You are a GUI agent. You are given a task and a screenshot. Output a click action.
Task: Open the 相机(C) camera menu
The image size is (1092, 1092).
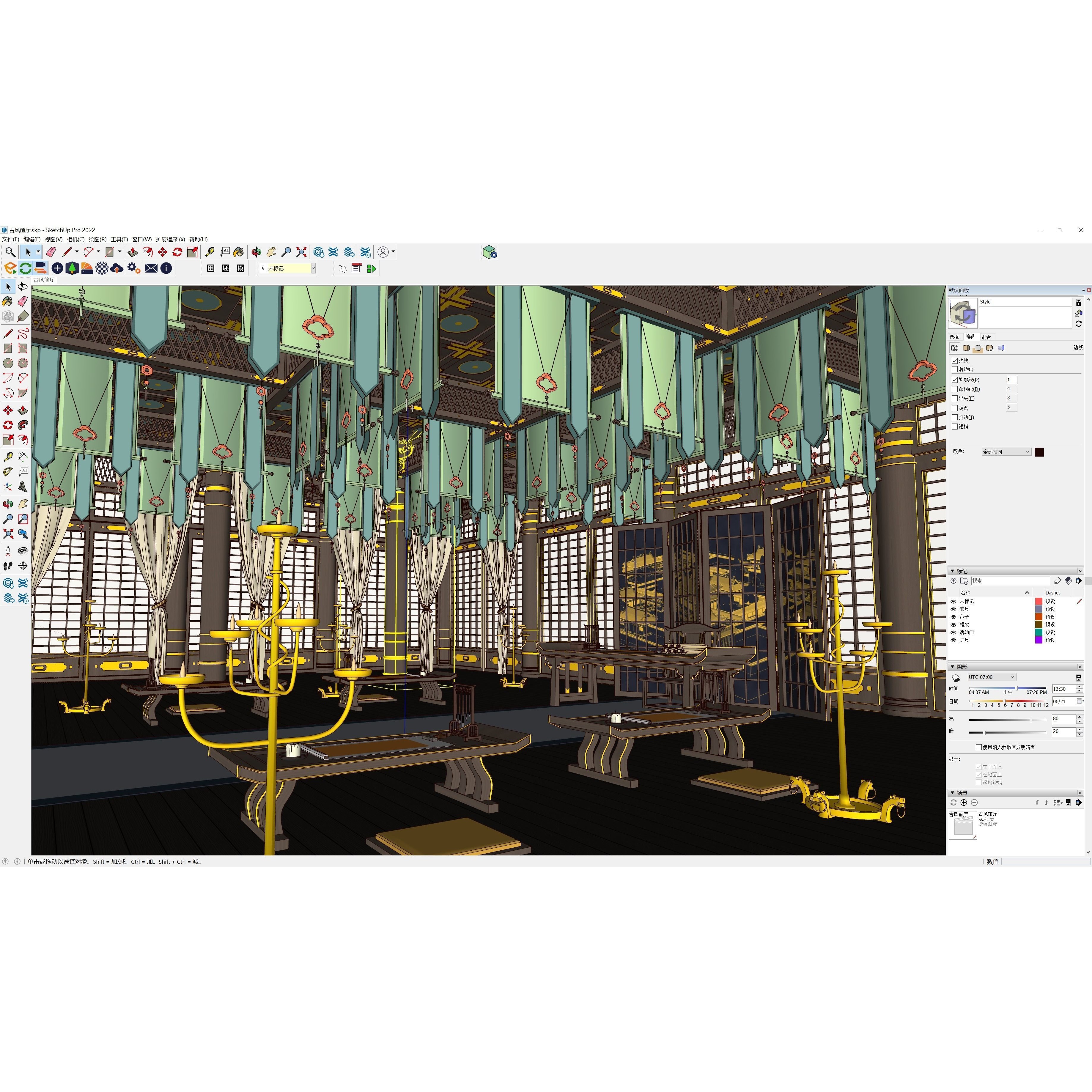75,239
